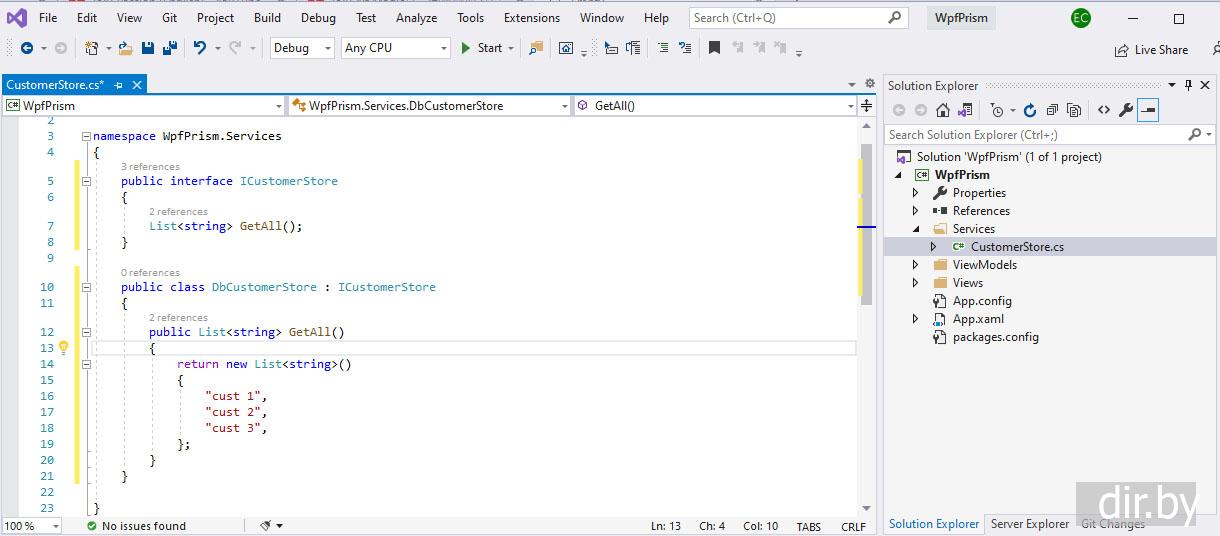Open the Any CPU platform dropdown
Viewport: 1220px width, 536px height.
tap(396, 48)
